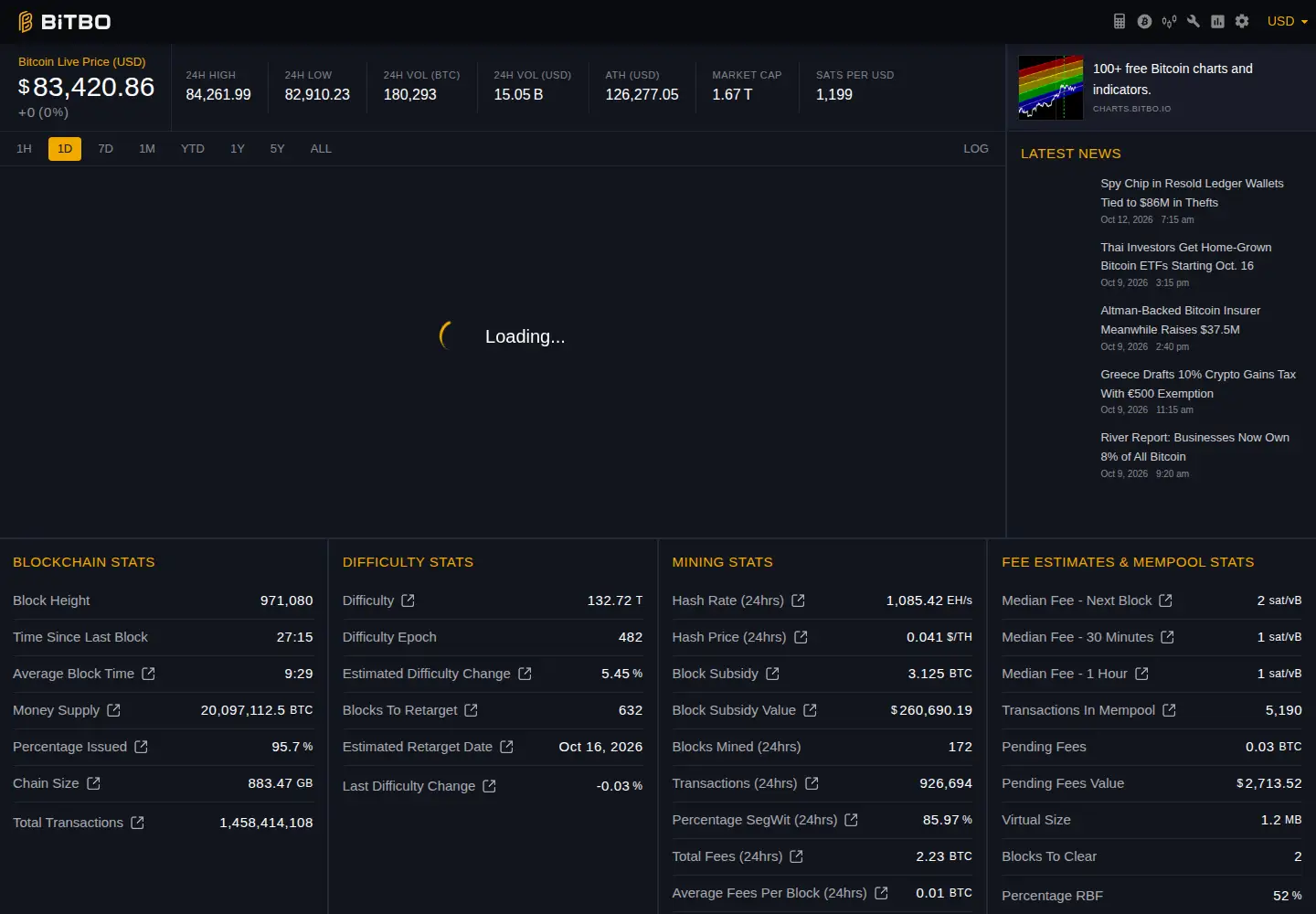The height and width of the screenshot is (914, 1316).
Task: Open external link icon for Hash Rate (24hrs)
Action: (798, 600)
